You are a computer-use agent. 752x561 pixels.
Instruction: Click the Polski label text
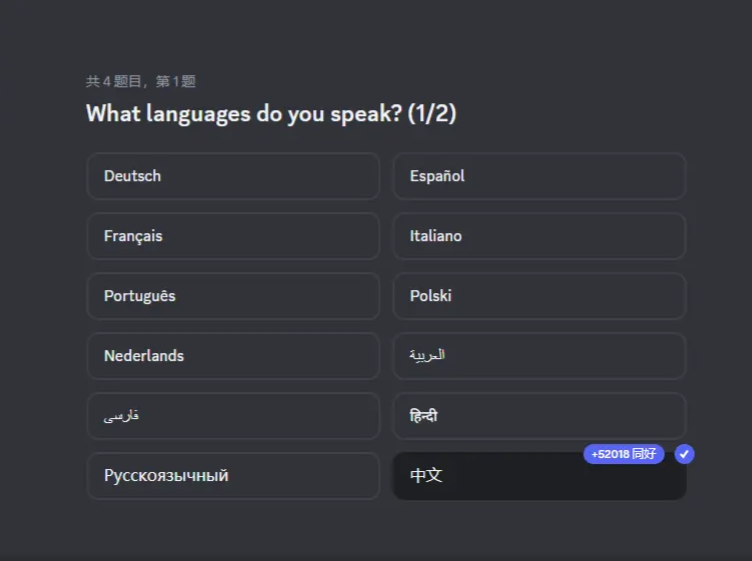click(431, 296)
